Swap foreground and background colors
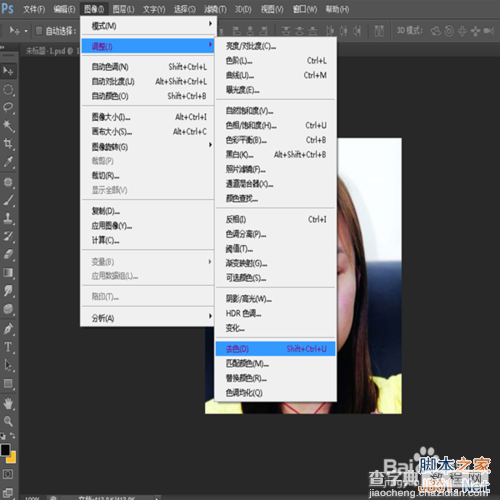The height and width of the screenshot is (500, 500). tap(12, 436)
